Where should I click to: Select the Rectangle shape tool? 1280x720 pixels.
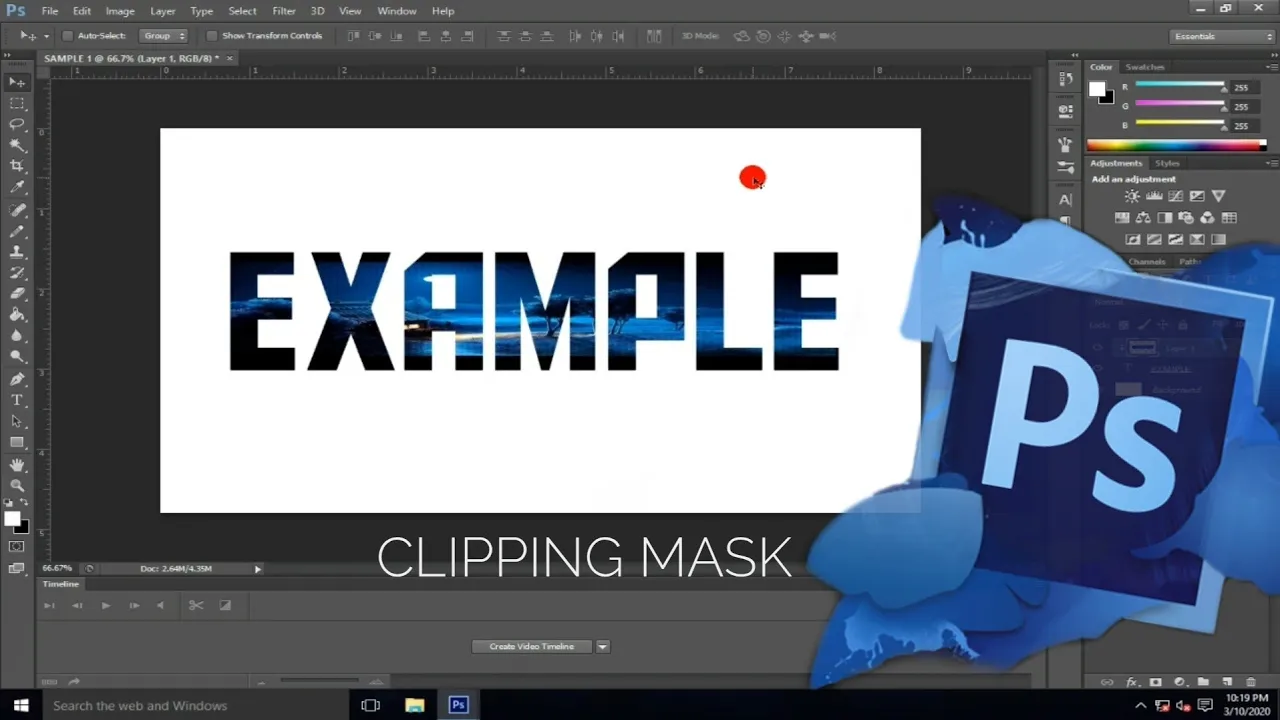[x=17, y=443]
